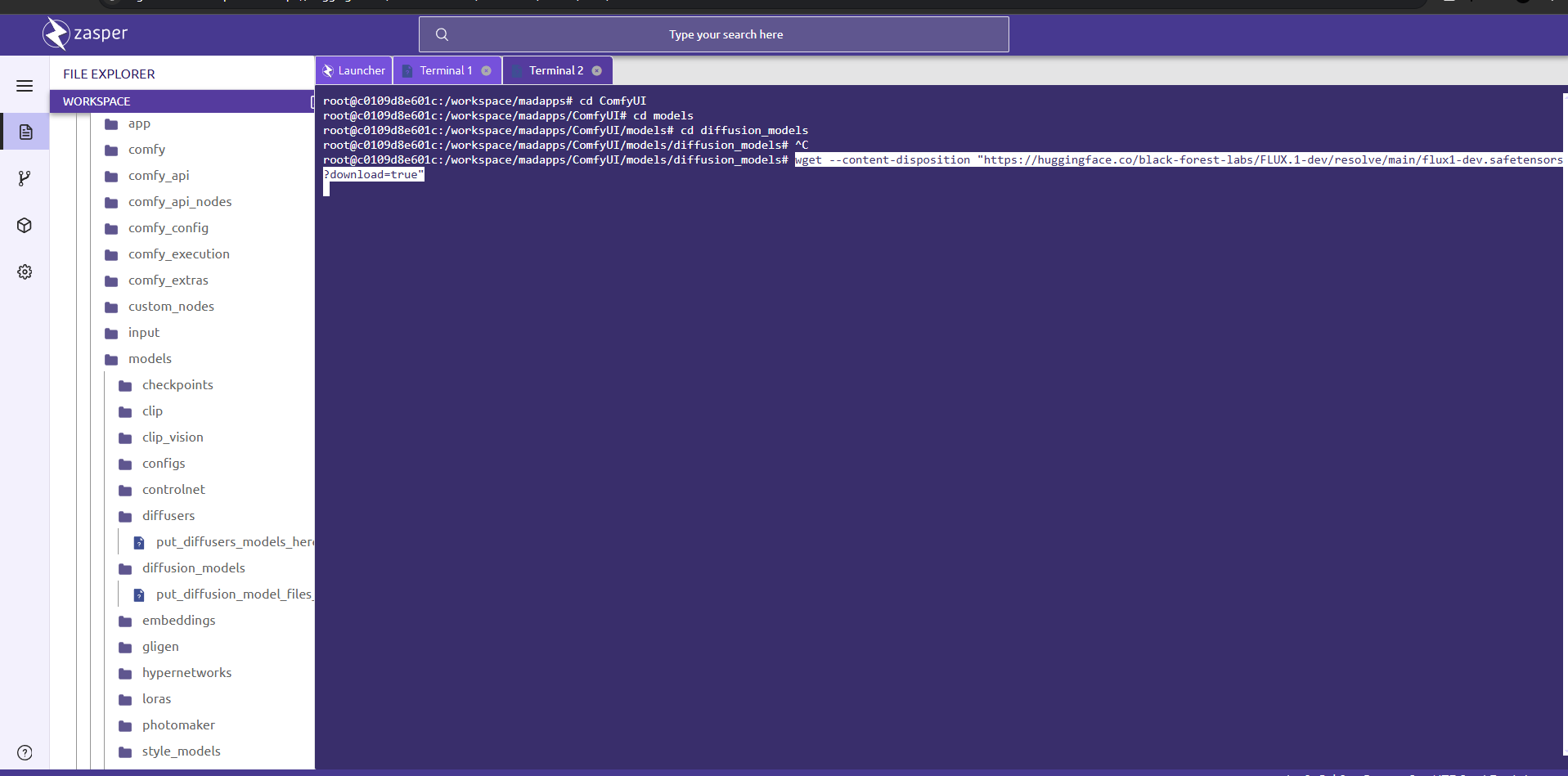The width and height of the screenshot is (1568, 776).
Task: Switch to the Launcher tab
Action: [354, 70]
